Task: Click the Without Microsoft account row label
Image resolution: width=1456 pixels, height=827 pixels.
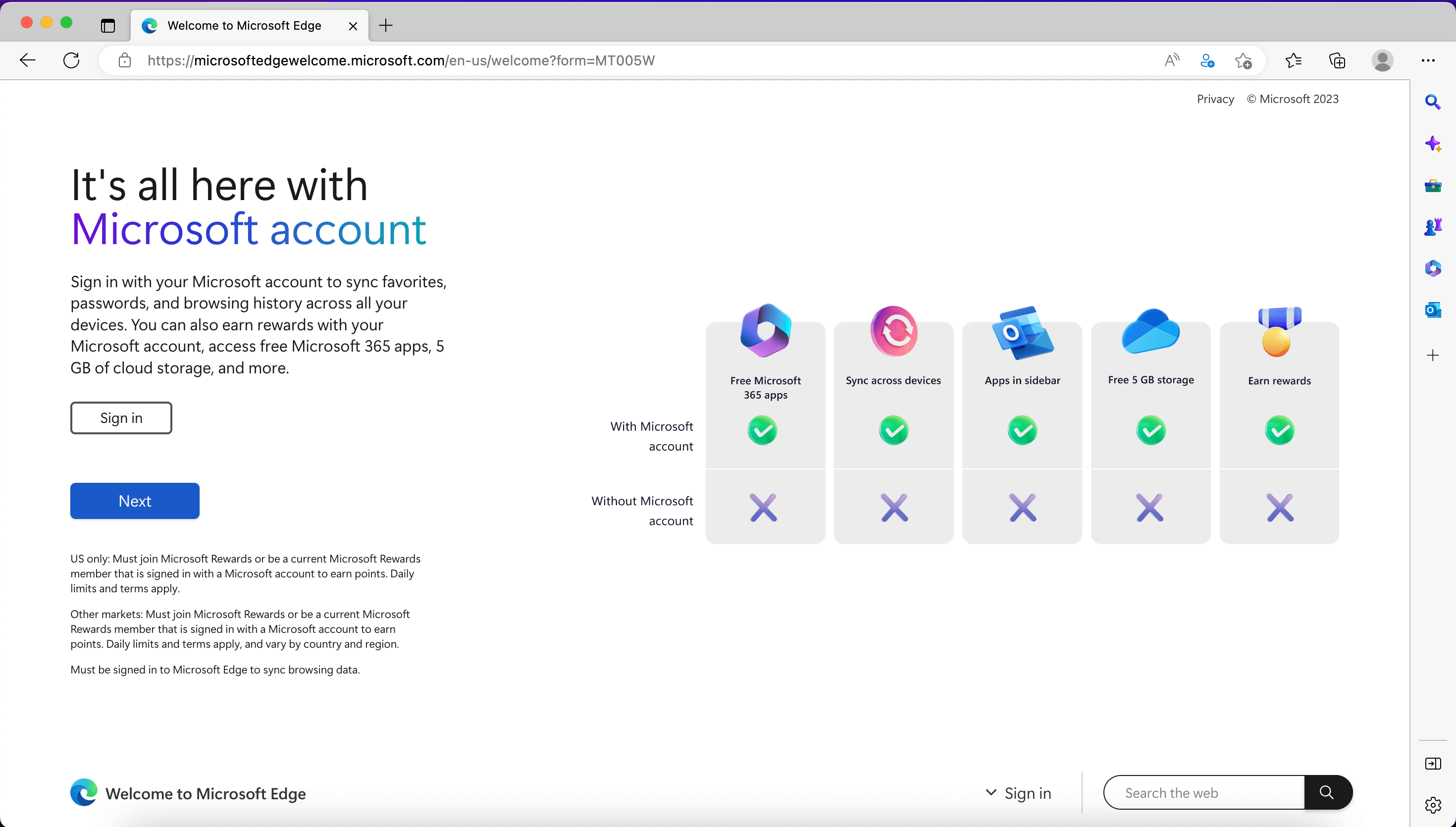Action: [x=642, y=511]
